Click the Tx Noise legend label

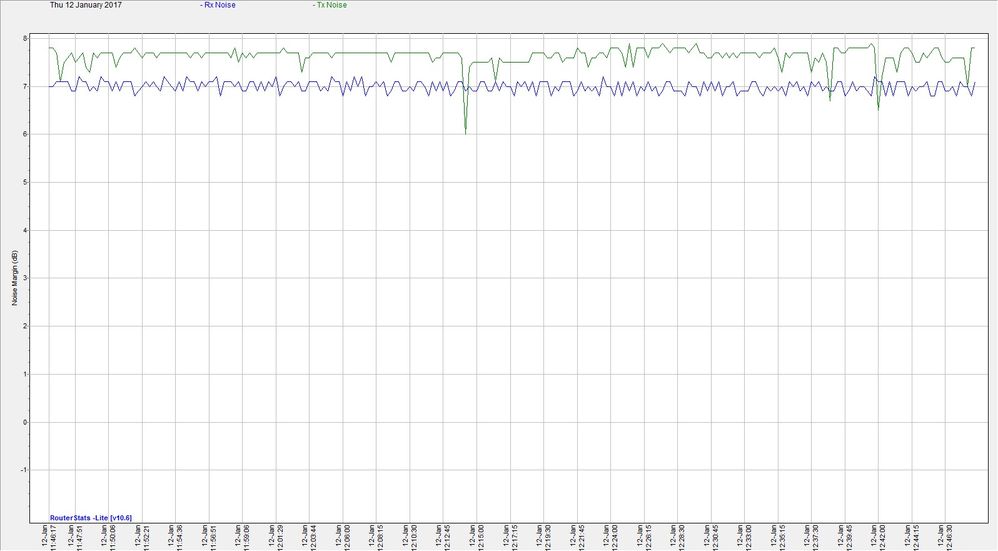(x=331, y=5)
